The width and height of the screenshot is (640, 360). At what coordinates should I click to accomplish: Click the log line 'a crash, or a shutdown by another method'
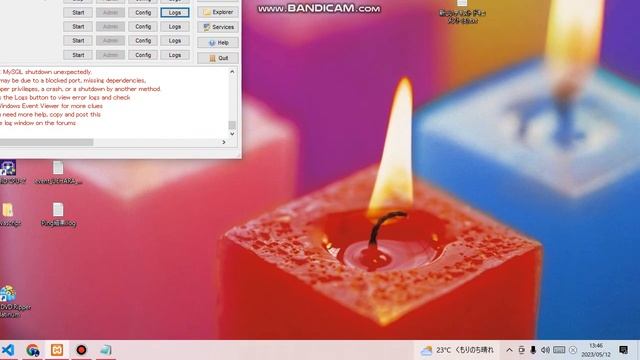[x=80, y=89]
